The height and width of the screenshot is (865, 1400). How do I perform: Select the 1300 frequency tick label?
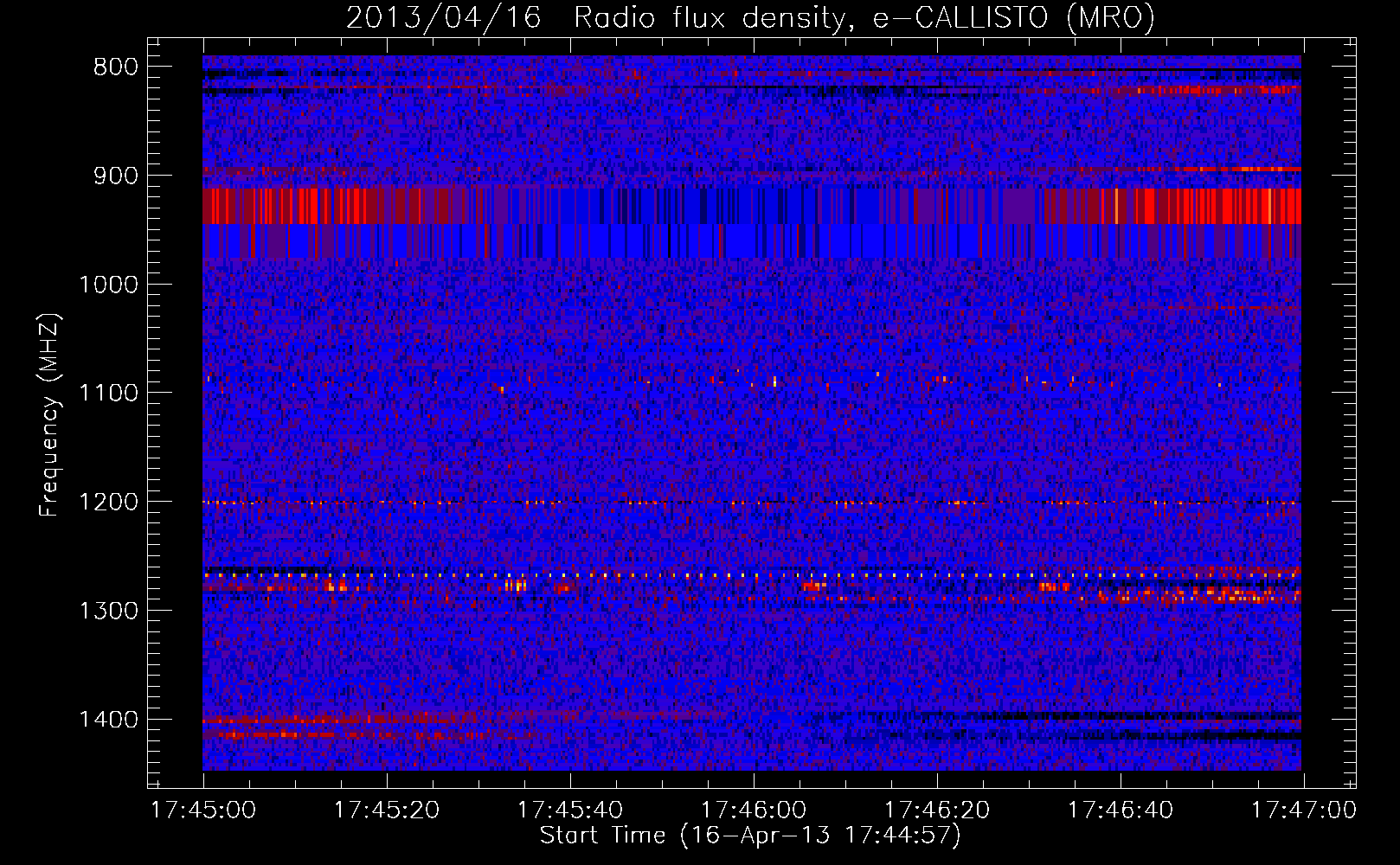(108, 612)
